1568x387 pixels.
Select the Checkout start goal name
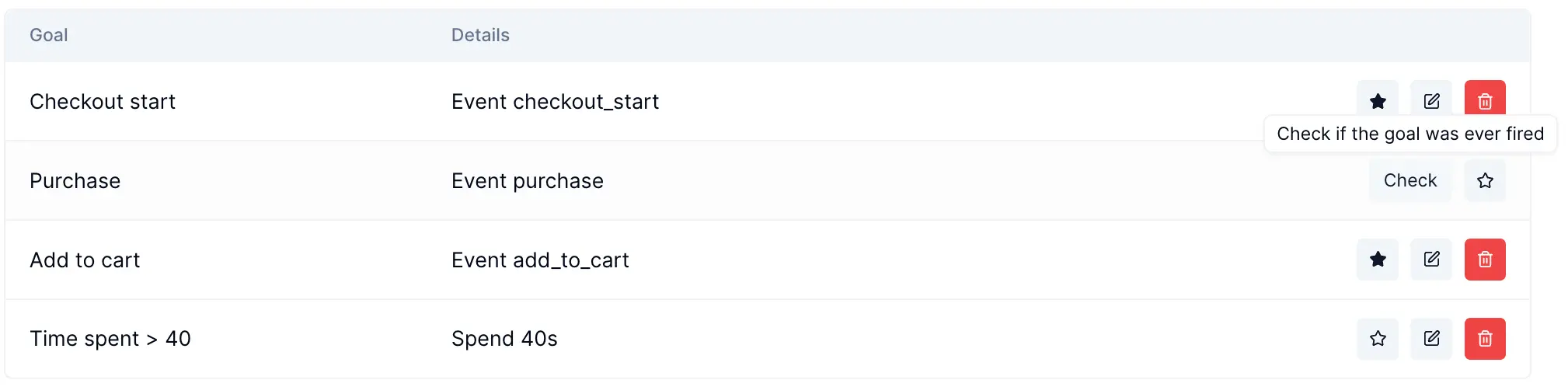(103, 102)
